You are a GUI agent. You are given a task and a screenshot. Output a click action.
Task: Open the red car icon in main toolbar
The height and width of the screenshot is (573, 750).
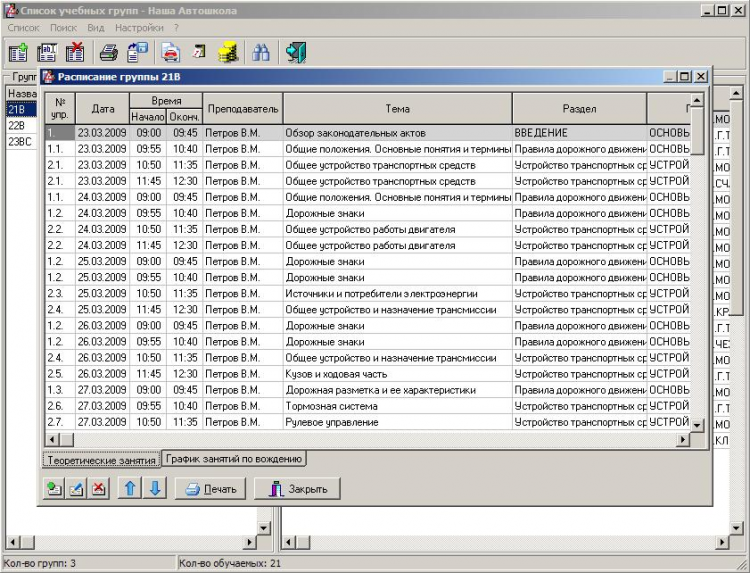coord(171,54)
